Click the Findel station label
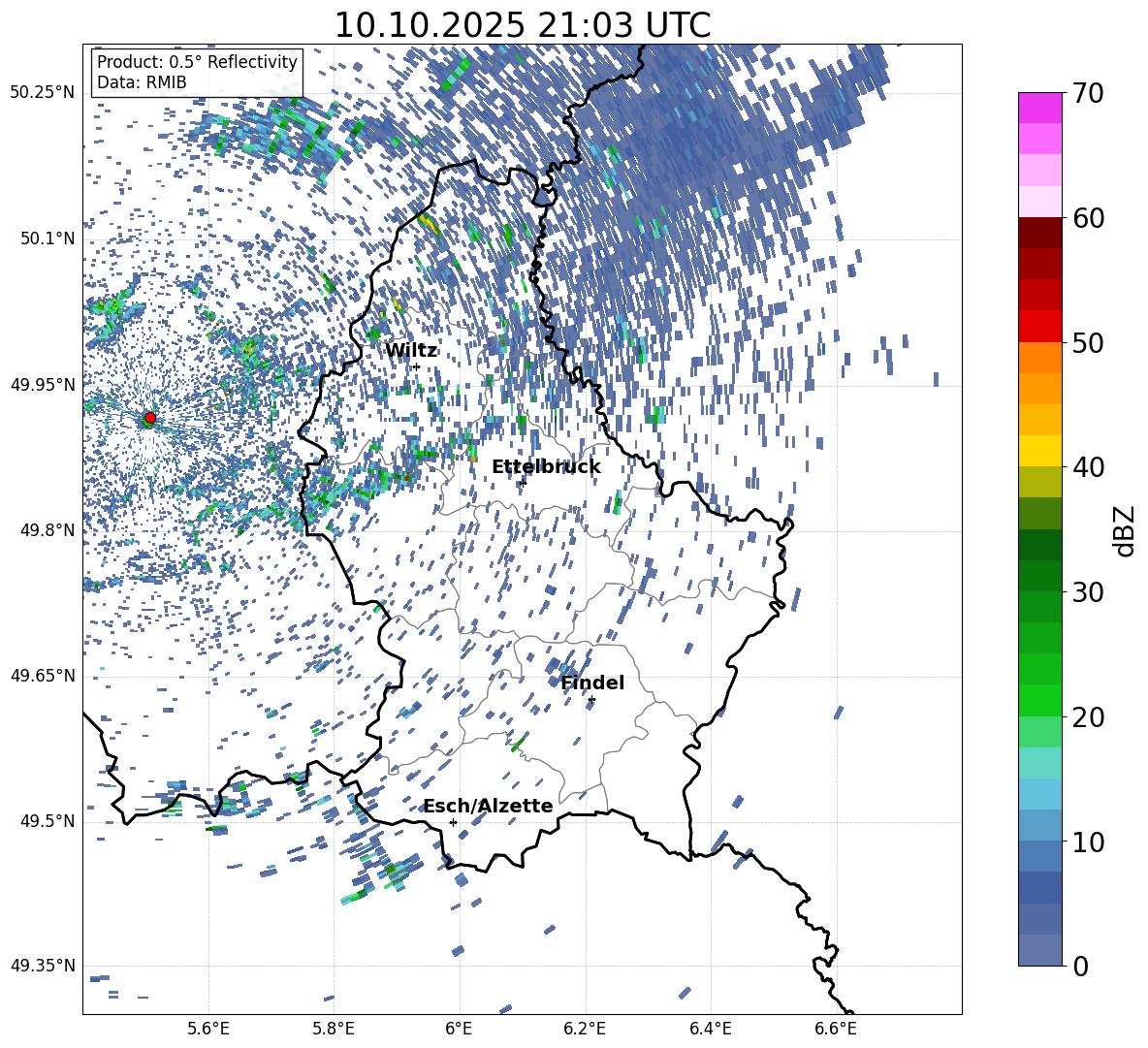 tap(592, 683)
